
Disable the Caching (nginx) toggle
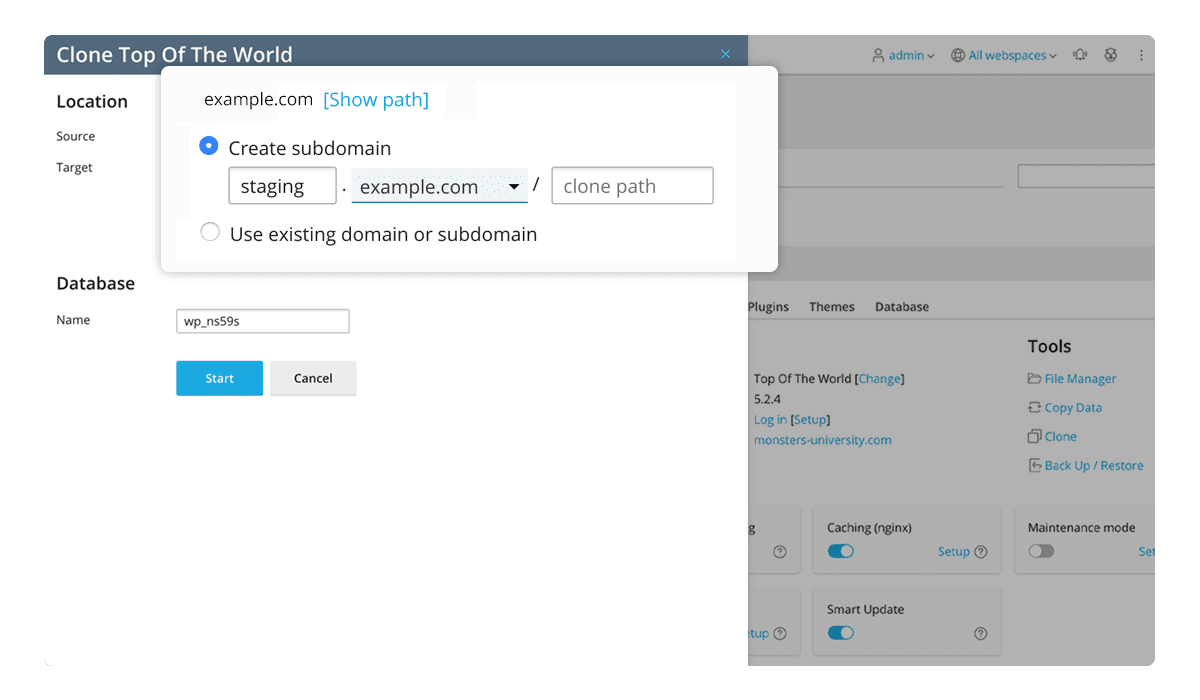pyautogui.click(x=841, y=551)
